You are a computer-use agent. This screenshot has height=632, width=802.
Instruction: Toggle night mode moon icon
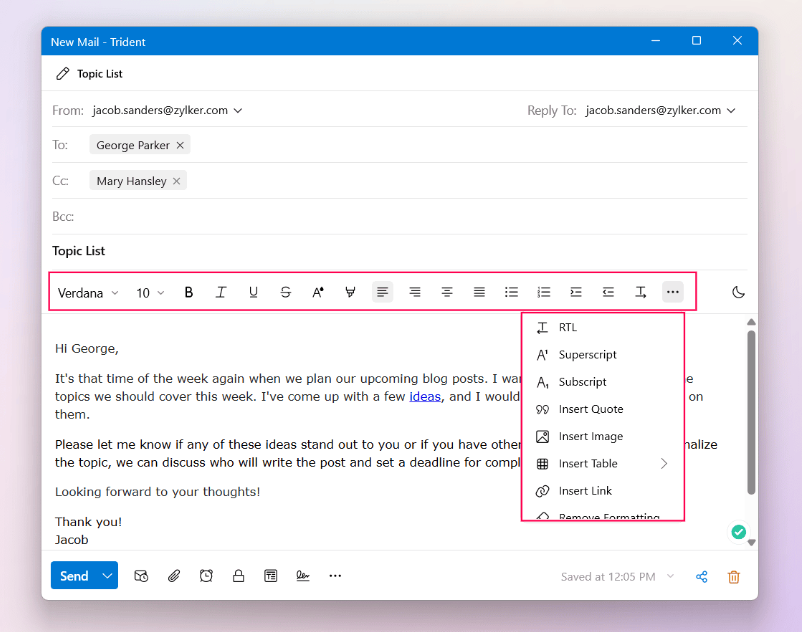(x=738, y=292)
